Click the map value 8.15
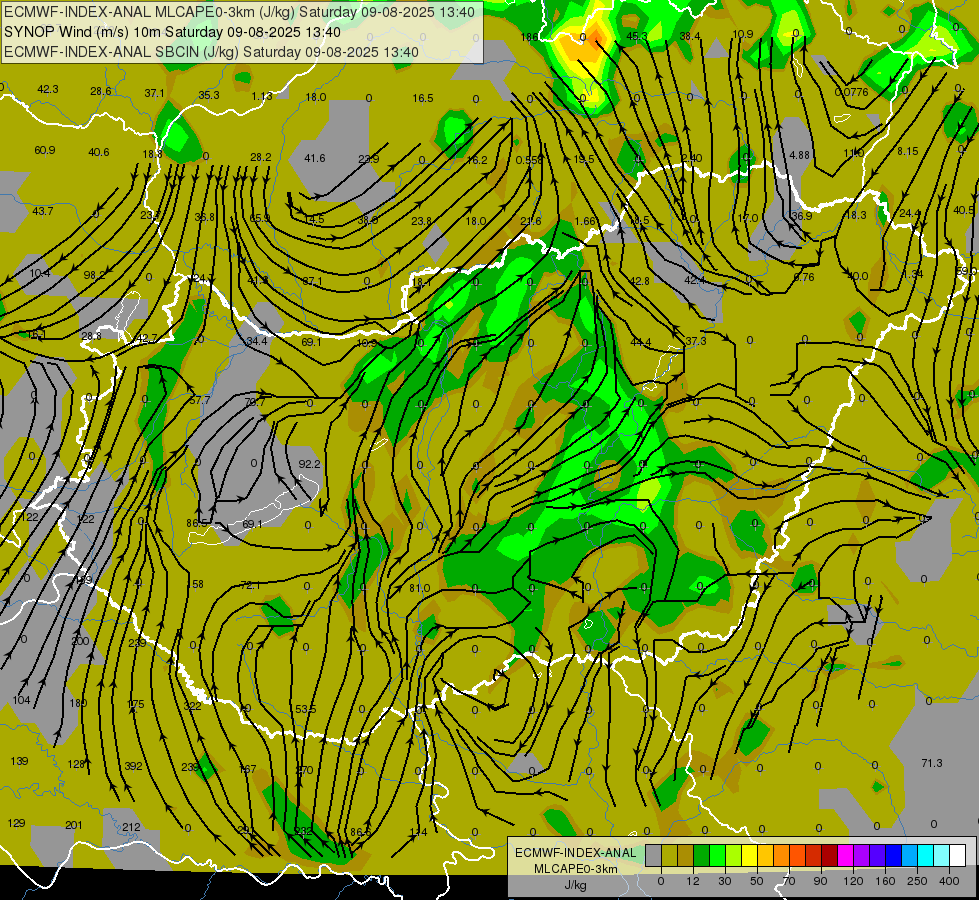This screenshot has height=900, width=979. click(908, 151)
